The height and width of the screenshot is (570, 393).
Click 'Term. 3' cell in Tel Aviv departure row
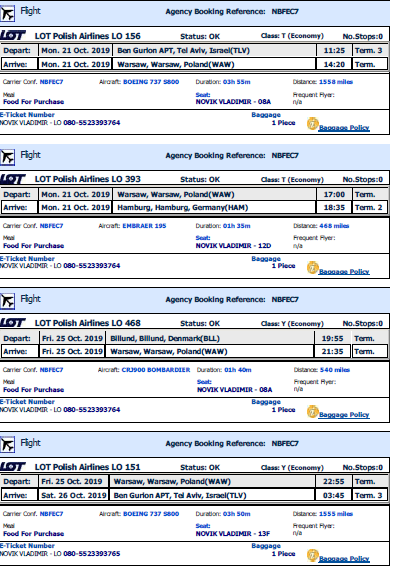coord(369,51)
